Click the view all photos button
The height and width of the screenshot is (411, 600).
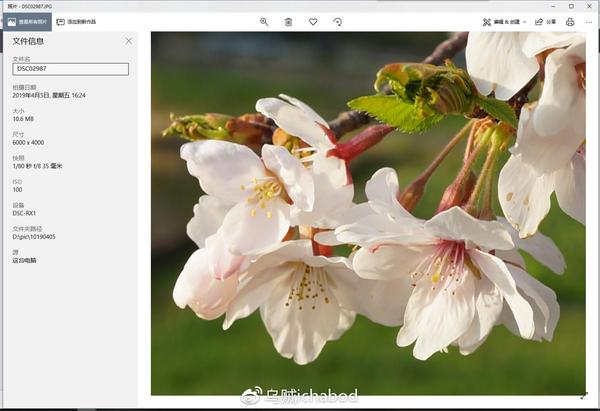coord(27,22)
